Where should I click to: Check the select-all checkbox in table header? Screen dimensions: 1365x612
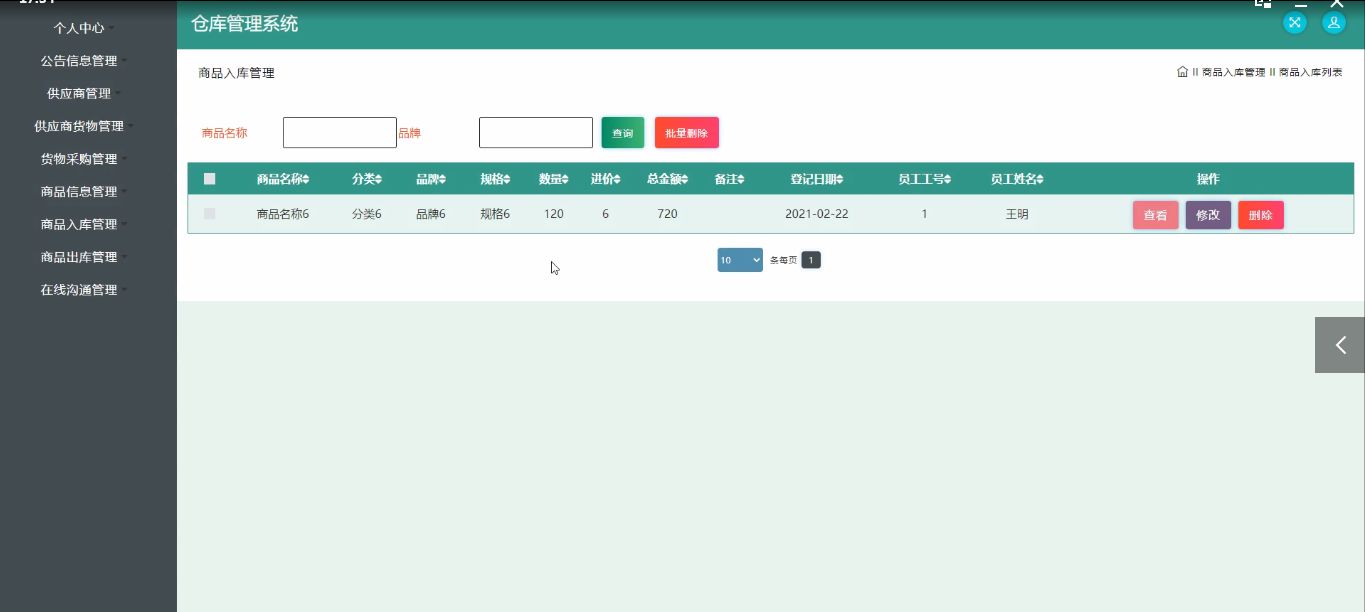(x=210, y=179)
